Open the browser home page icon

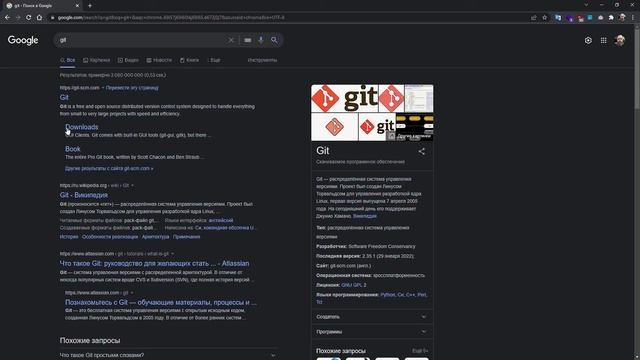pyautogui.click(x=39, y=18)
